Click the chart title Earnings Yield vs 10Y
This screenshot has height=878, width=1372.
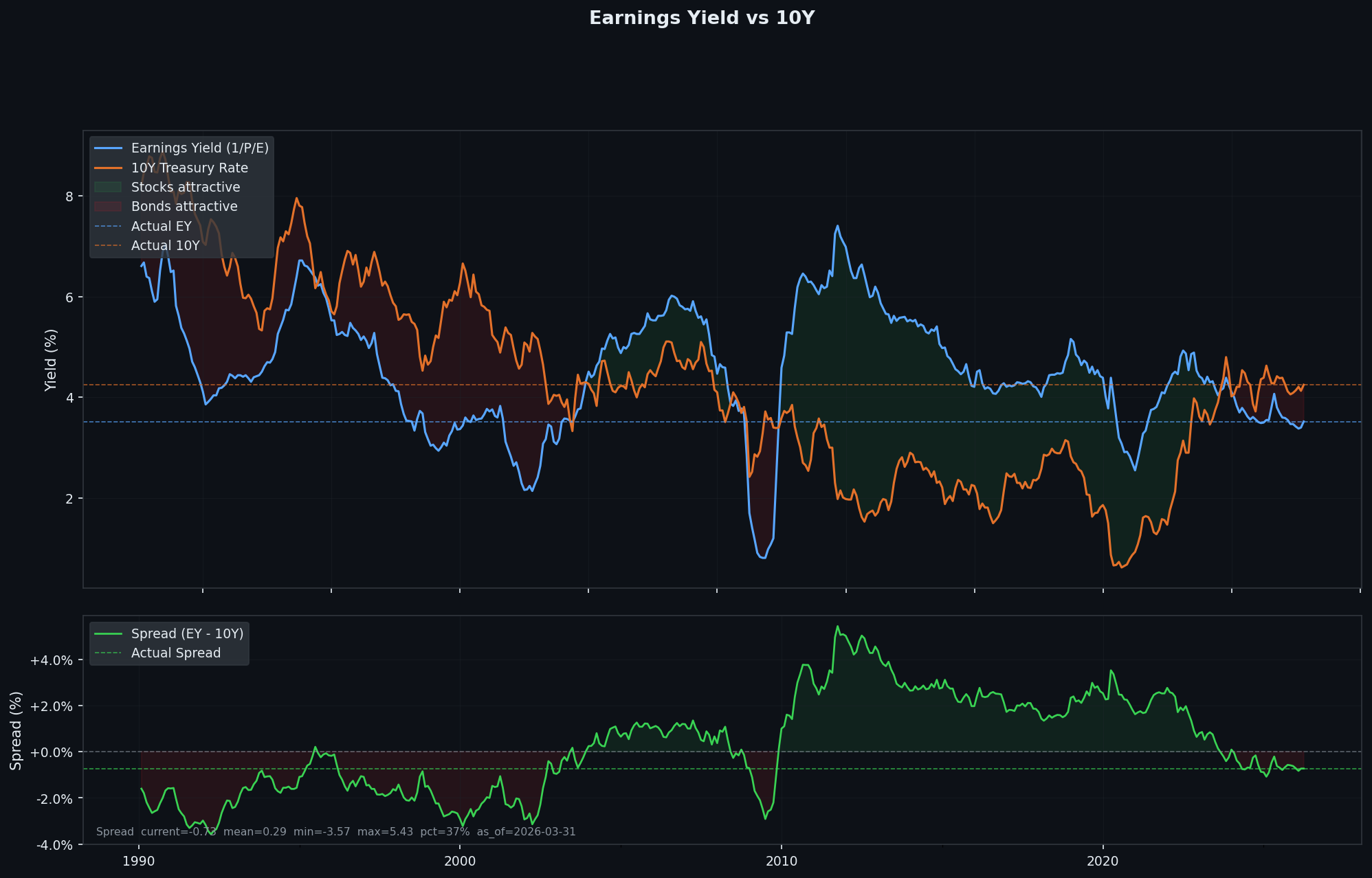(x=702, y=19)
